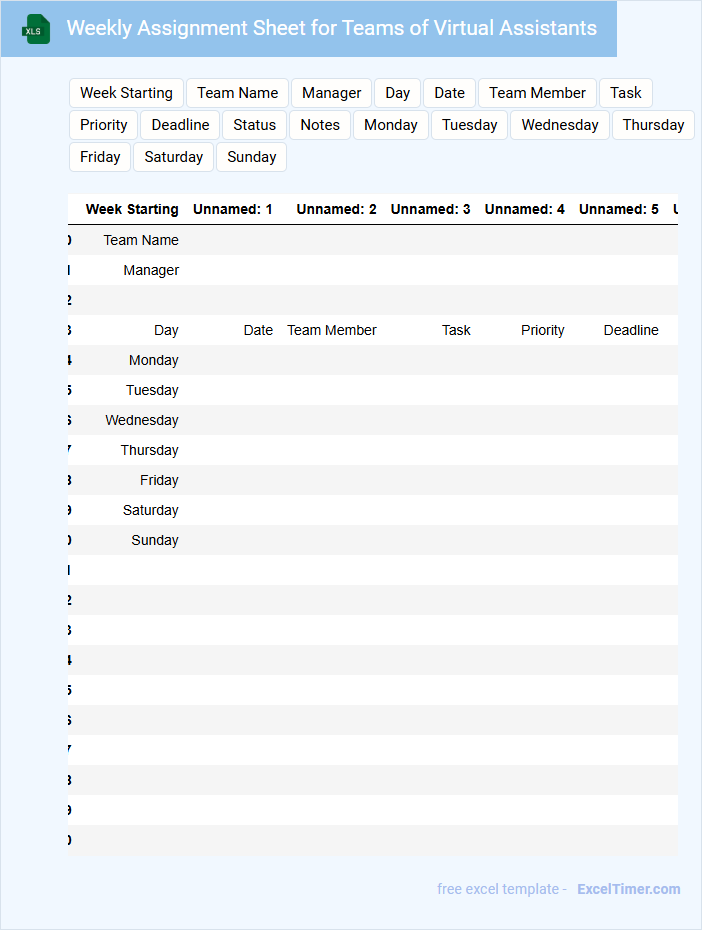Click the Friday row cell

coord(159,480)
